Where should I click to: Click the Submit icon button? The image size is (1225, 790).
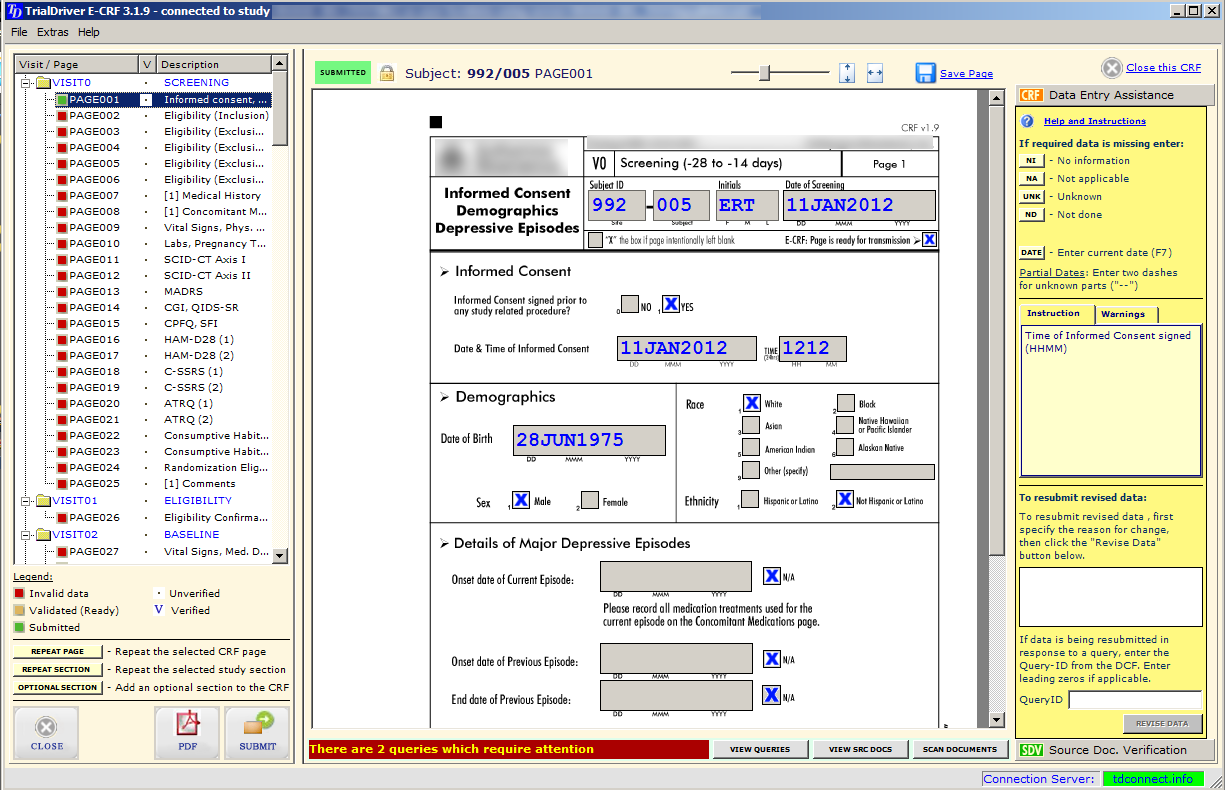(x=257, y=727)
